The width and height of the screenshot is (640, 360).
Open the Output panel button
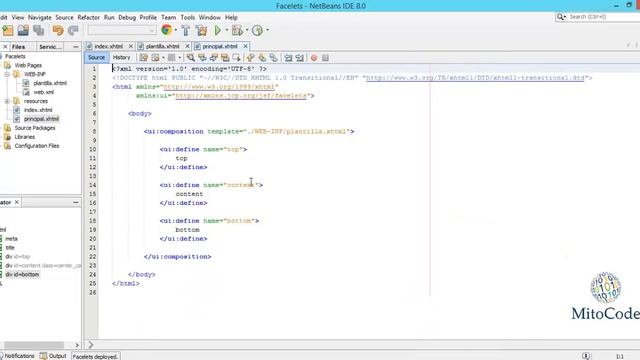pyautogui.click(x=53, y=356)
